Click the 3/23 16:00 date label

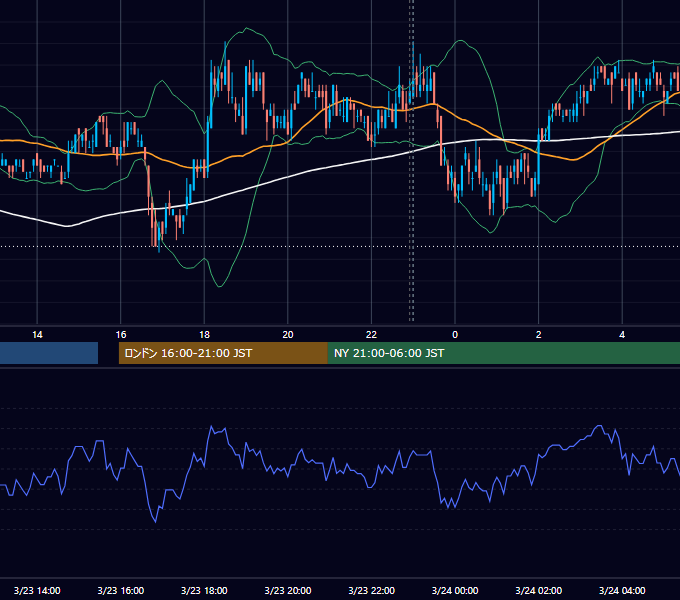tap(121, 590)
